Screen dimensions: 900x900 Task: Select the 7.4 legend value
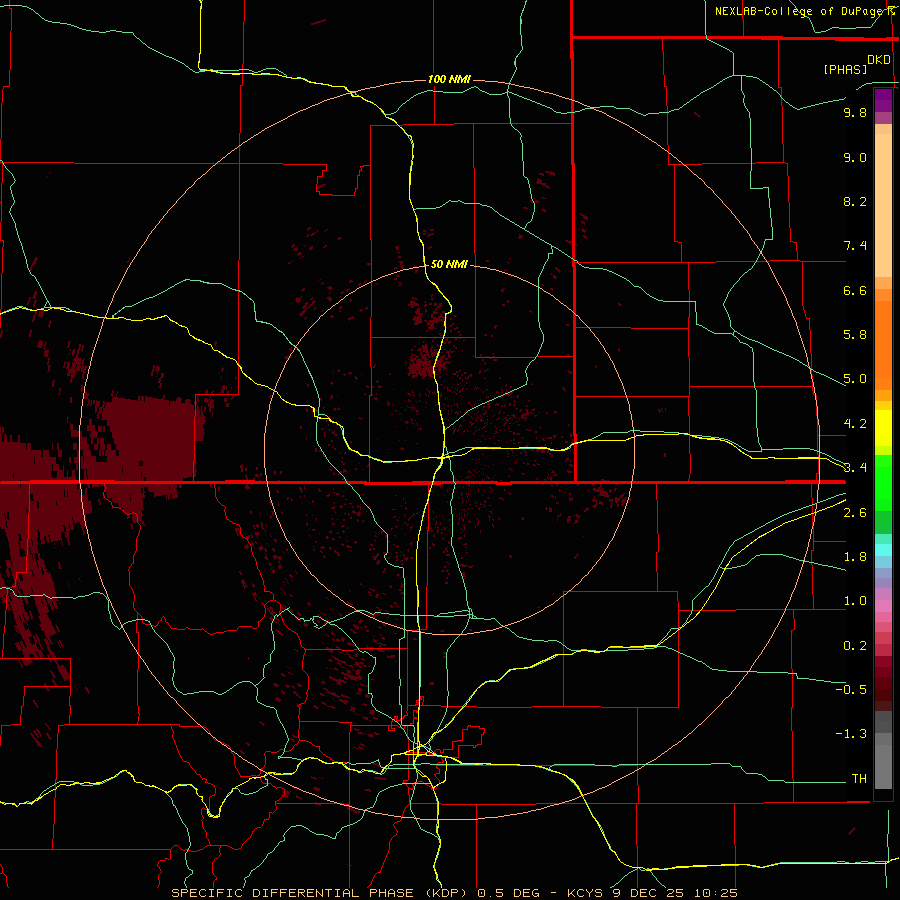(x=855, y=246)
